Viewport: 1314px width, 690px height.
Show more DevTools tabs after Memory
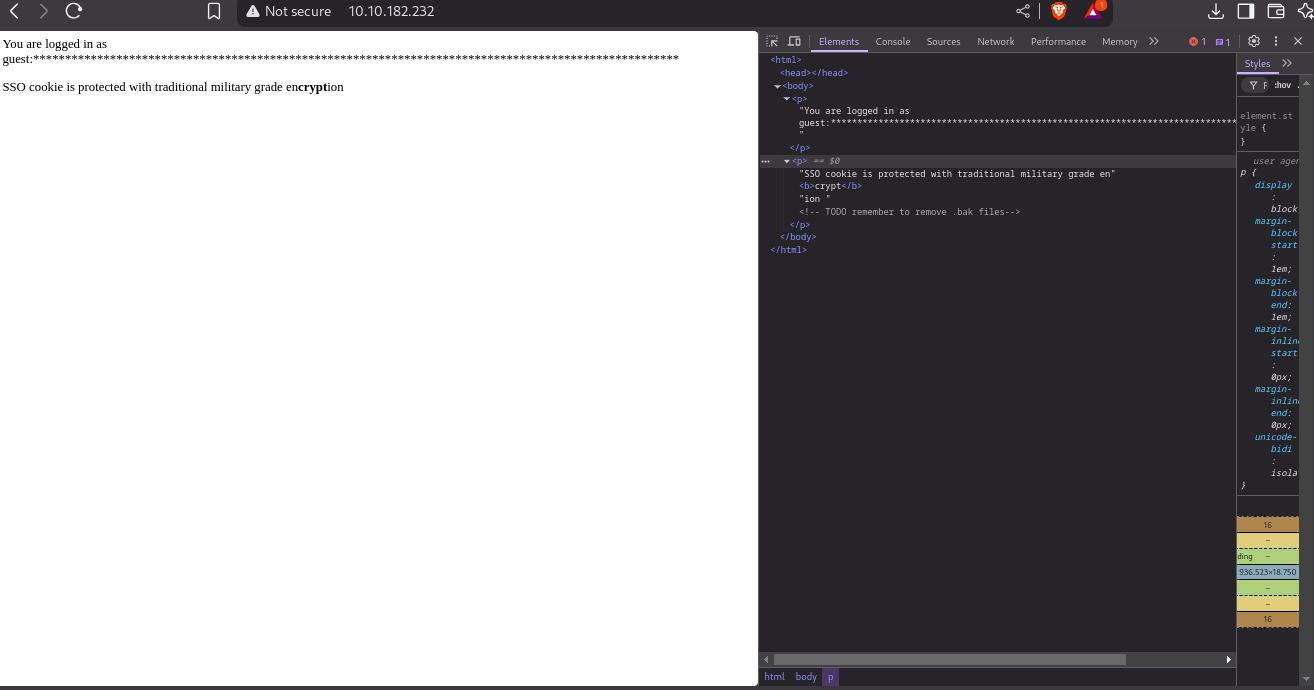[x=1154, y=41]
